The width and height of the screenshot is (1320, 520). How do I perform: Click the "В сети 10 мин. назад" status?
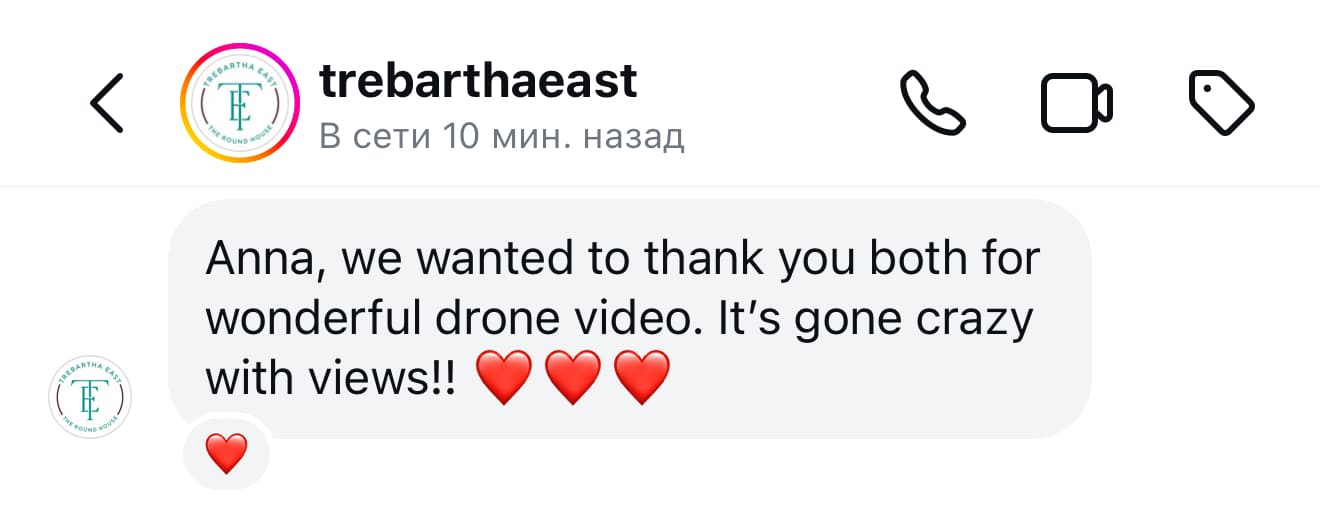[502, 135]
